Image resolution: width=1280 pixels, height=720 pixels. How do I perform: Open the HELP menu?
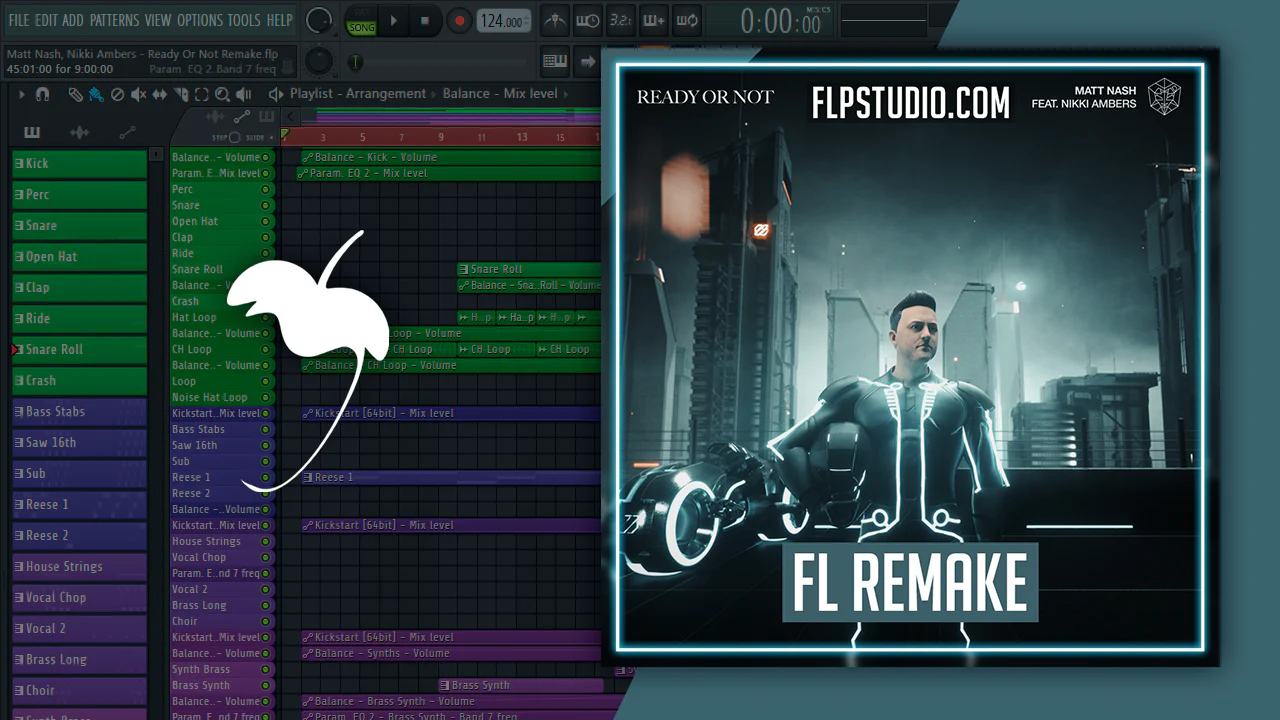click(x=280, y=20)
